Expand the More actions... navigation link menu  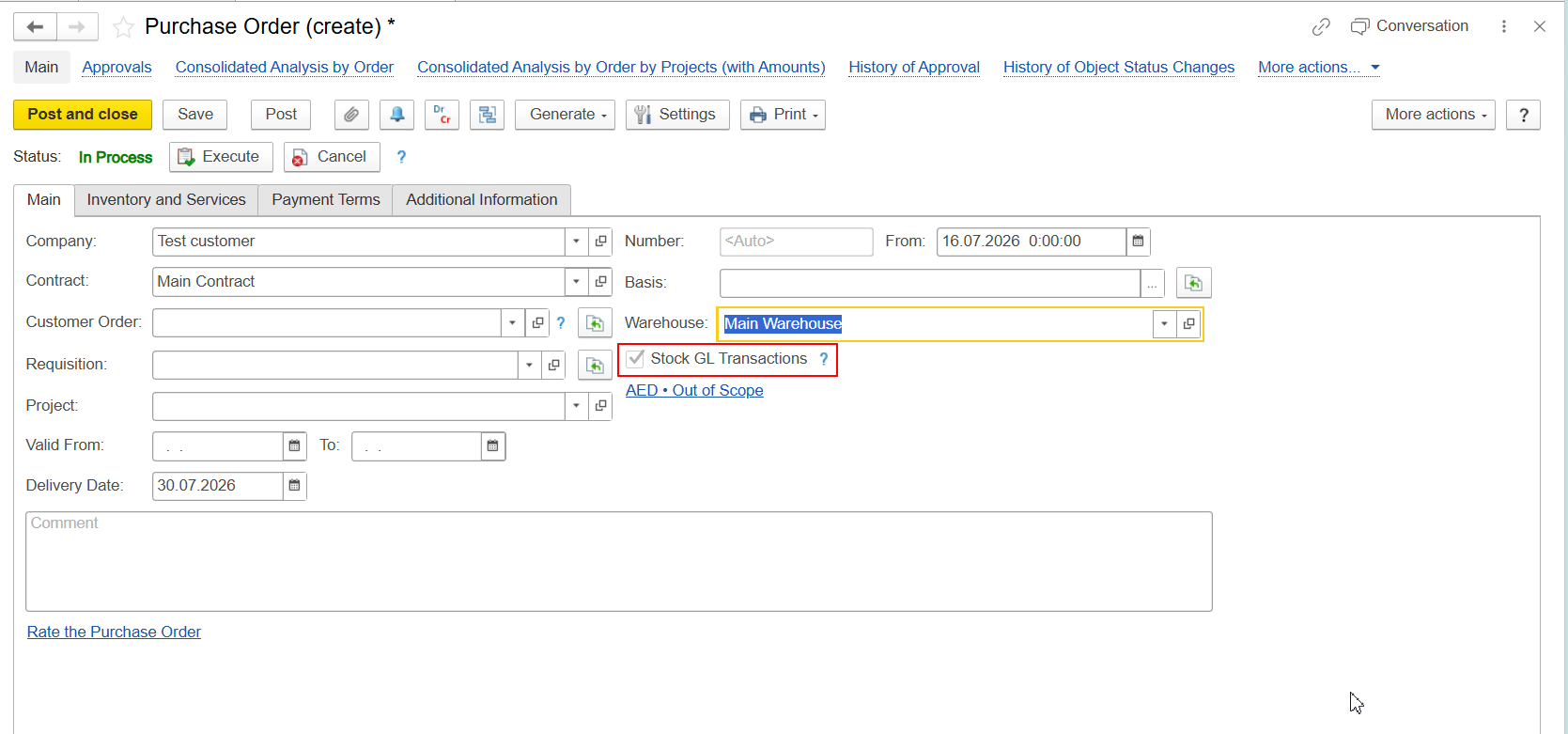click(x=1318, y=68)
